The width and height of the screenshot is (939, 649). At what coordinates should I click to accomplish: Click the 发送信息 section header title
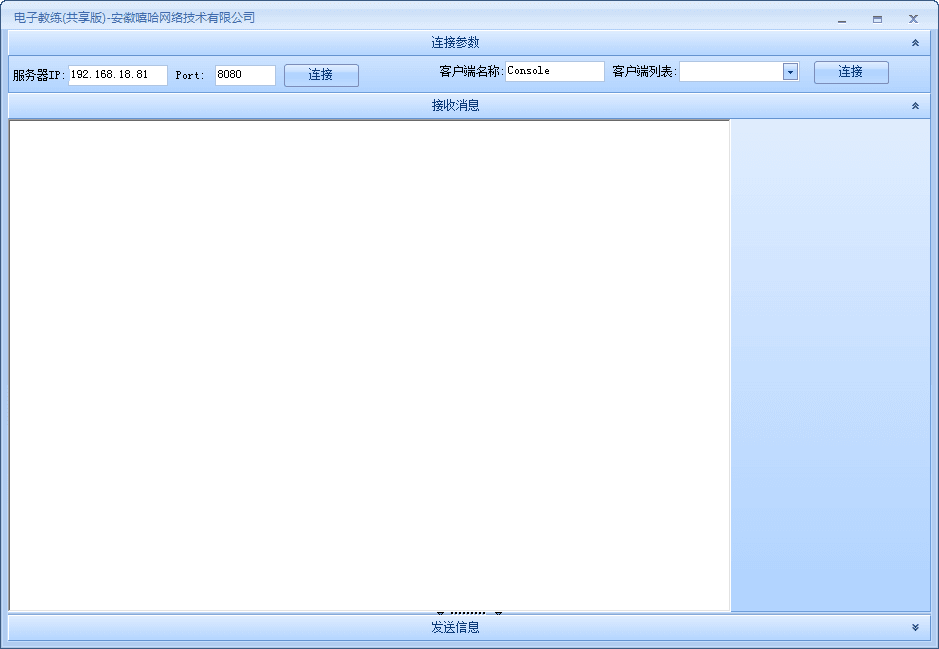click(x=455, y=627)
